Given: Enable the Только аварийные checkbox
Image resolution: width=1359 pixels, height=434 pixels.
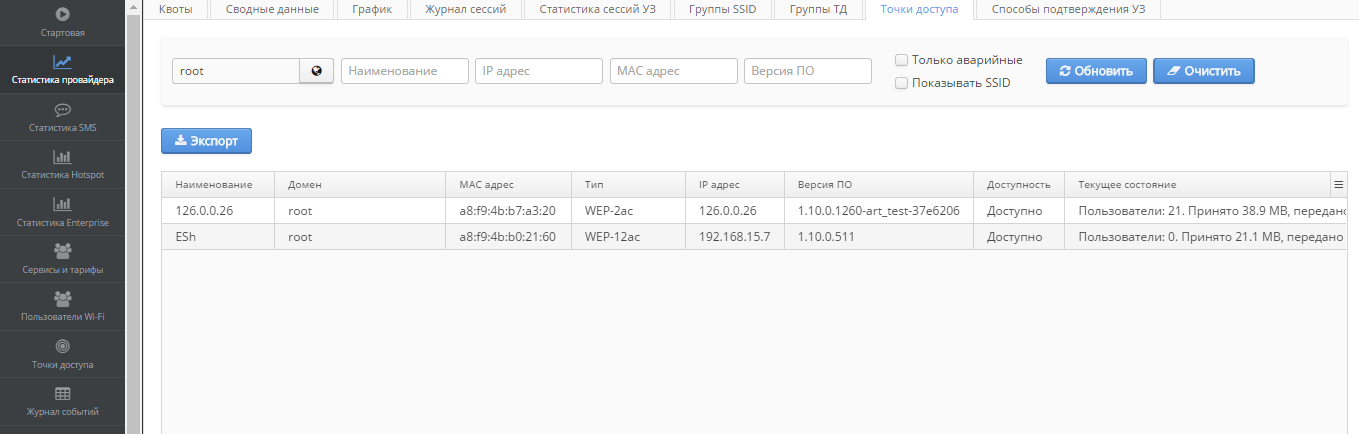Looking at the screenshot, I should [902, 60].
